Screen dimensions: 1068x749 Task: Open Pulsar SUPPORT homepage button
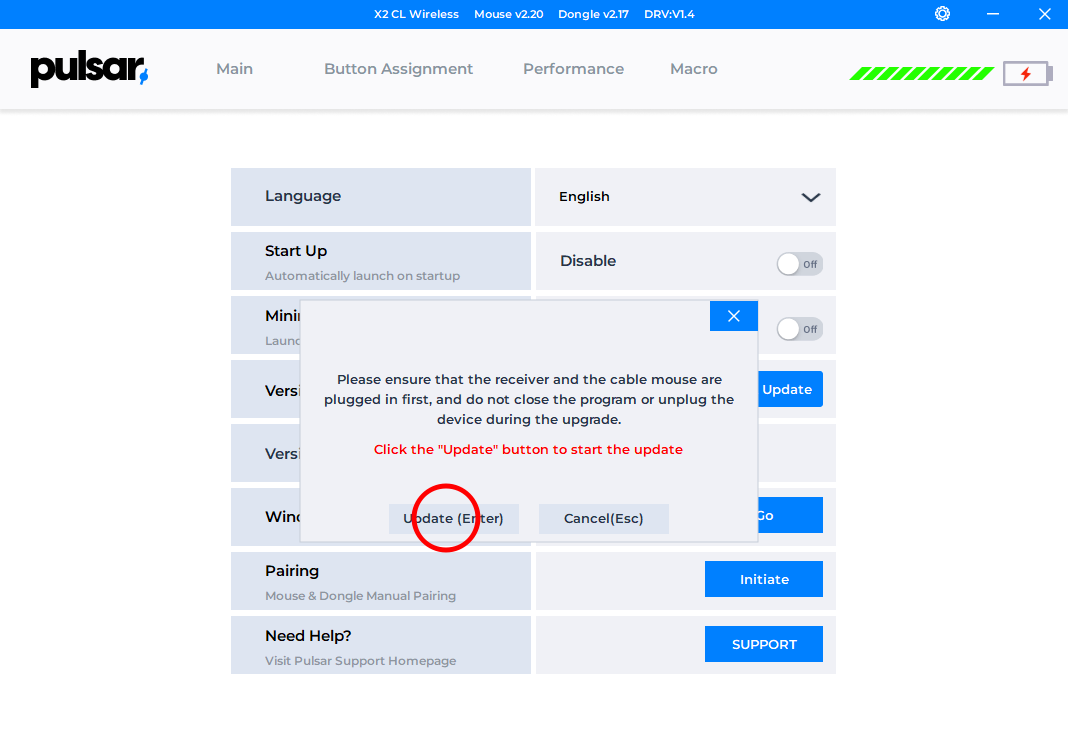(764, 644)
